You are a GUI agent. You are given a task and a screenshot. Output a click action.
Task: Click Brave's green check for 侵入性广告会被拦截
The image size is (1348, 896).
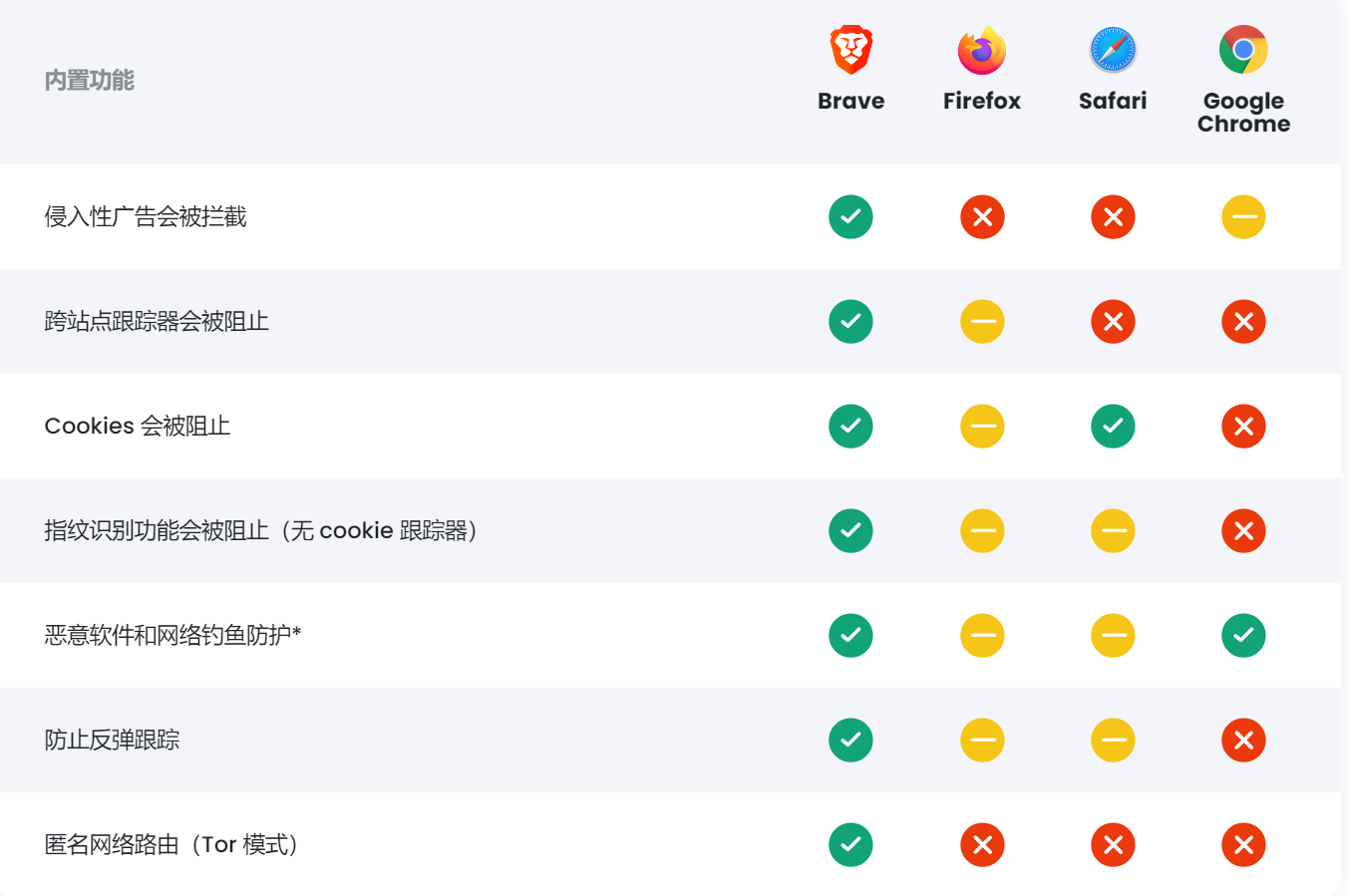[x=850, y=217]
